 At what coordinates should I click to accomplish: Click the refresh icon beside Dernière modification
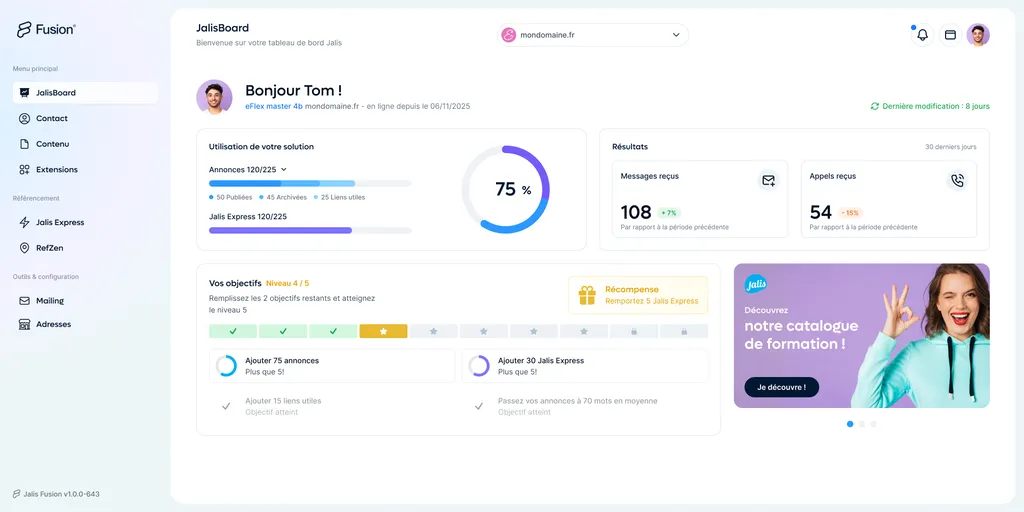[875, 106]
